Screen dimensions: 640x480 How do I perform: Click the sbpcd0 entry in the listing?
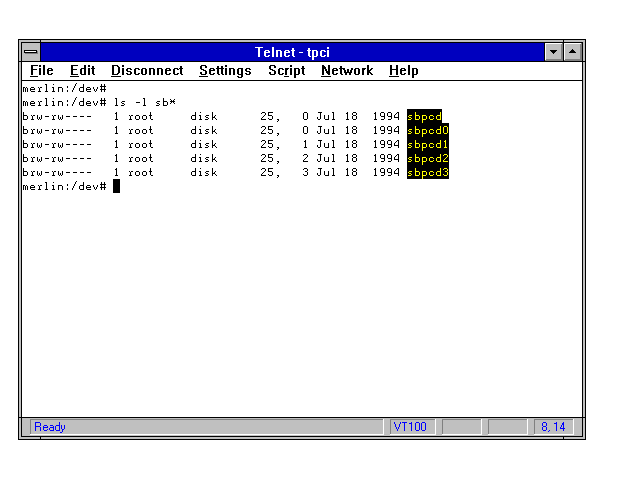428,130
